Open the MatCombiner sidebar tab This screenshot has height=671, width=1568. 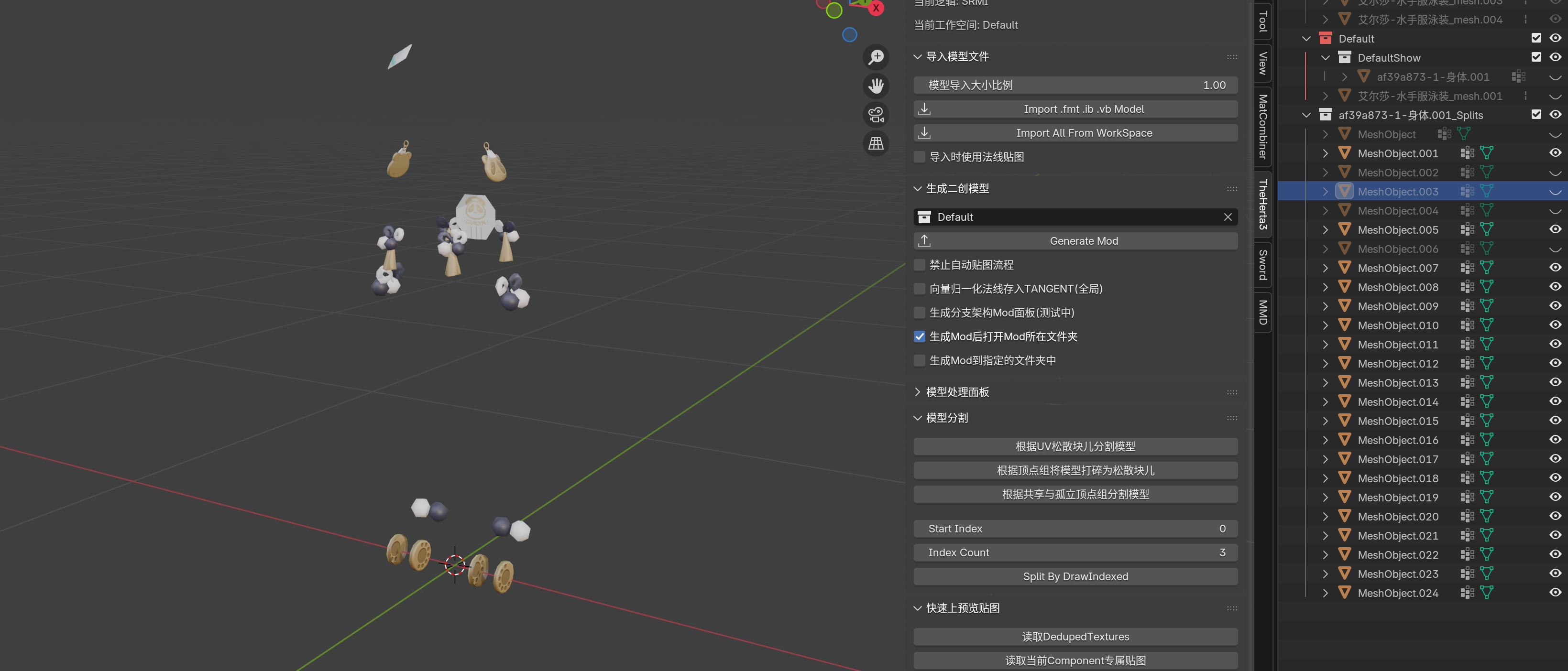[x=1262, y=127]
